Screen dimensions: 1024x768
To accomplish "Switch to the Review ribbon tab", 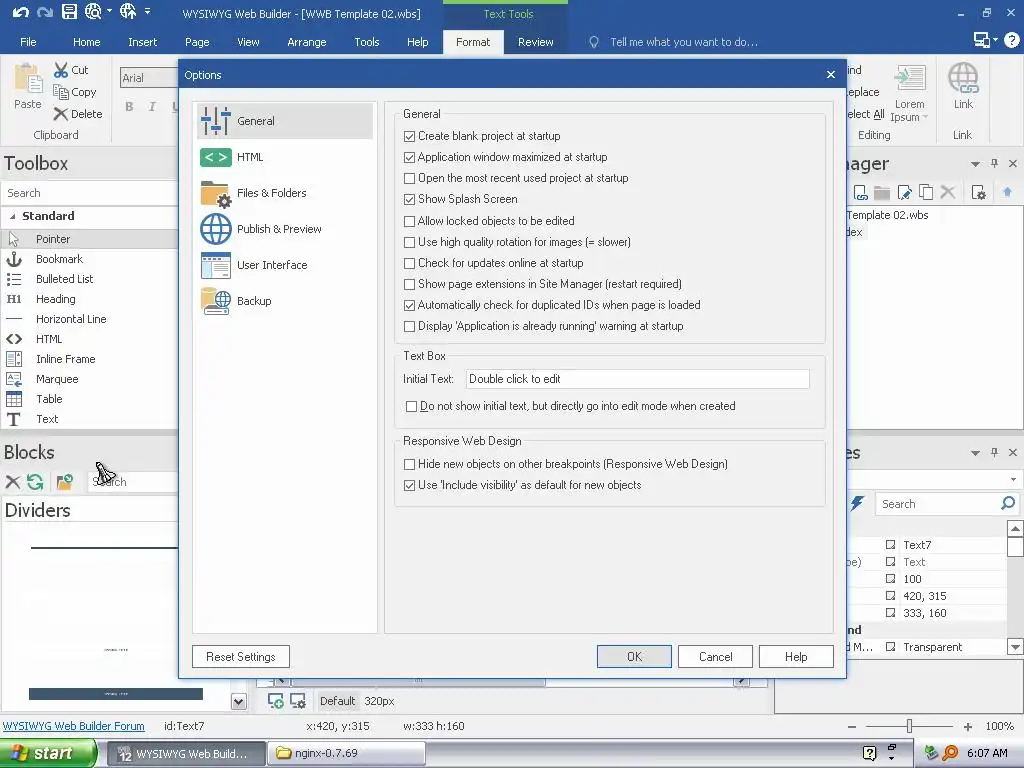I will tap(536, 42).
